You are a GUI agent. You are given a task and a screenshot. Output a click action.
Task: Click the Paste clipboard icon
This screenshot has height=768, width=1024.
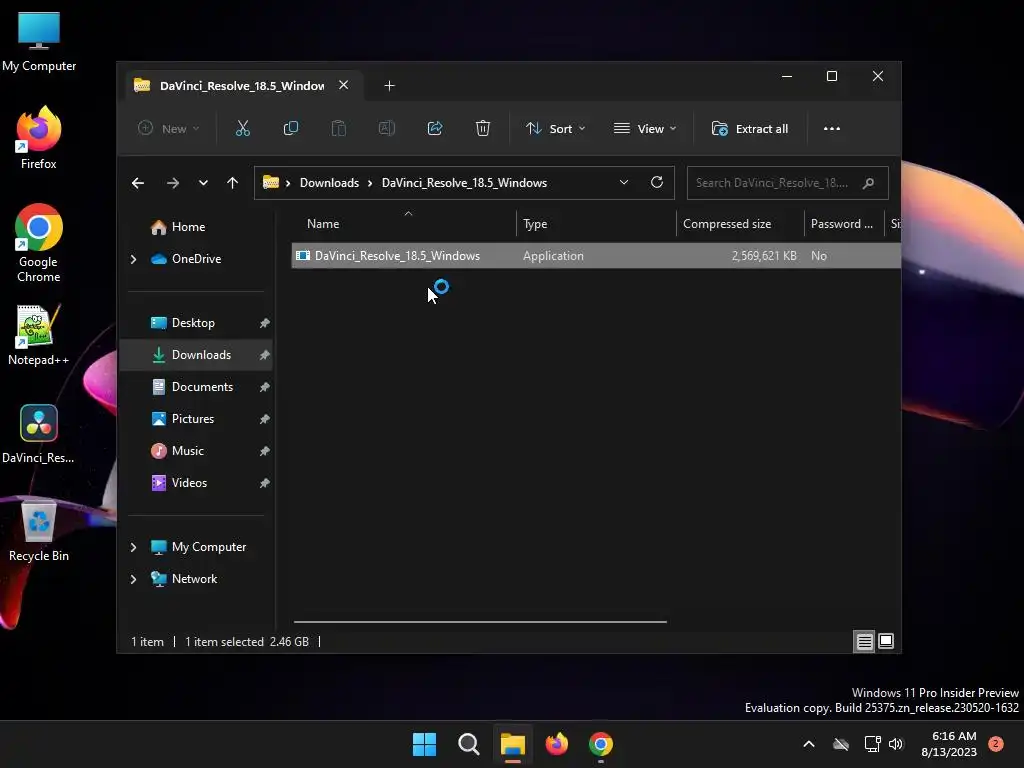[338, 129]
